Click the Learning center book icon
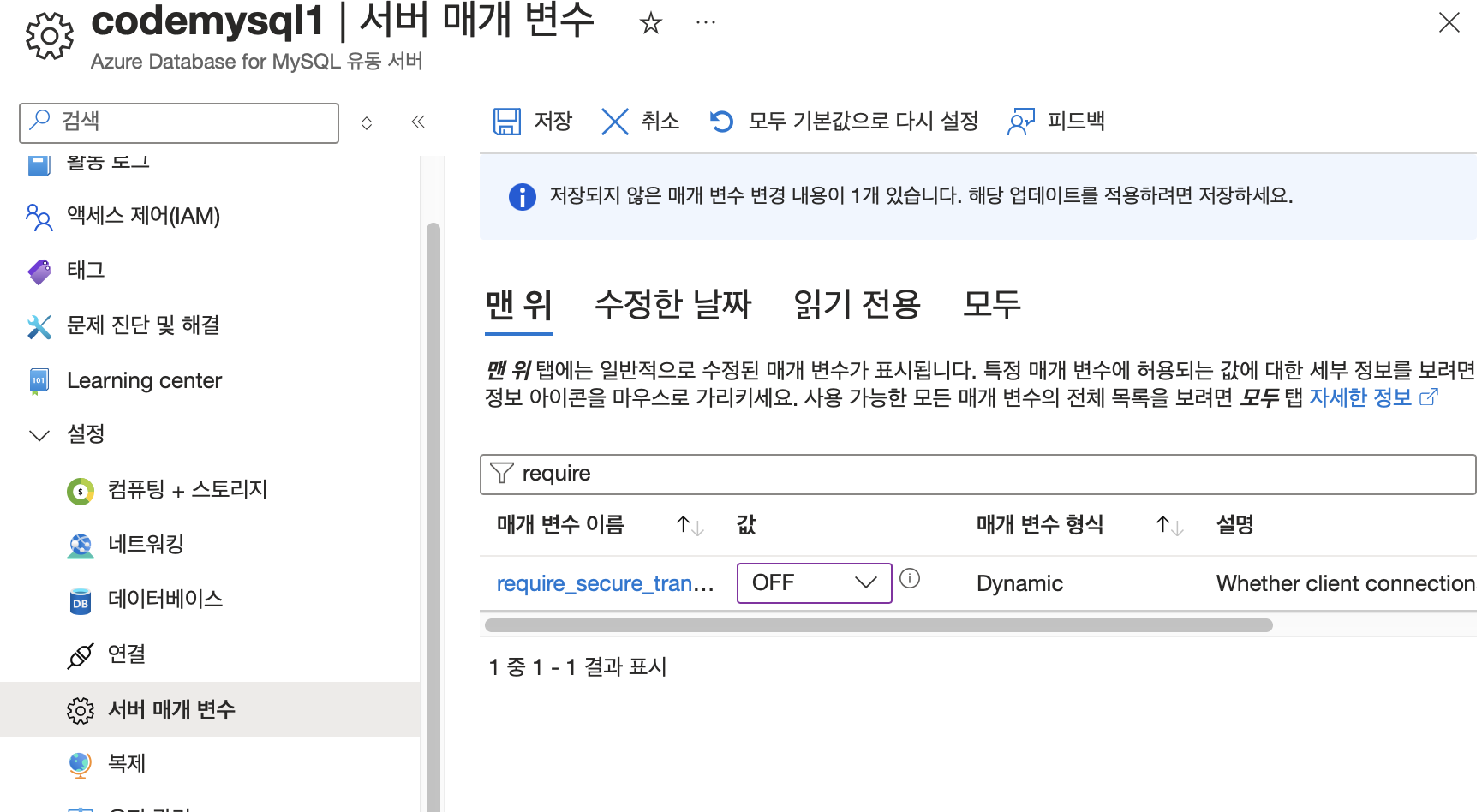The height and width of the screenshot is (812, 1482). (39, 381)
